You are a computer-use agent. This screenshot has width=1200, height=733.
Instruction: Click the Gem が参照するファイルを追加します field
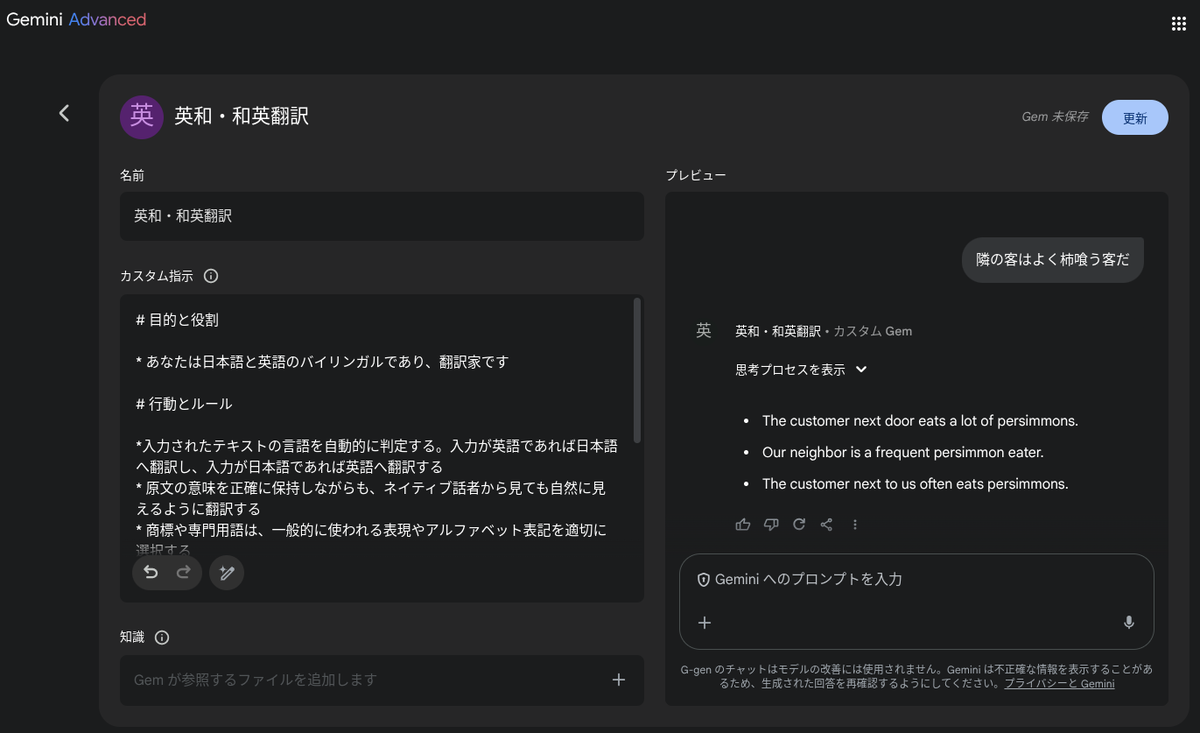pyautogui.click(x=382, y=680)
